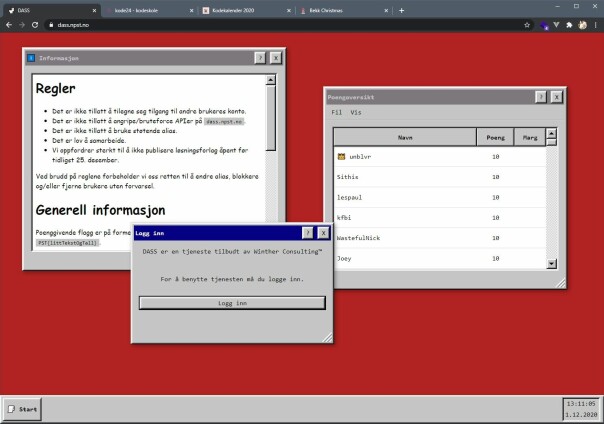
Task: Select the unblvr row in scoreboard
Action: (x=440, y=156)
